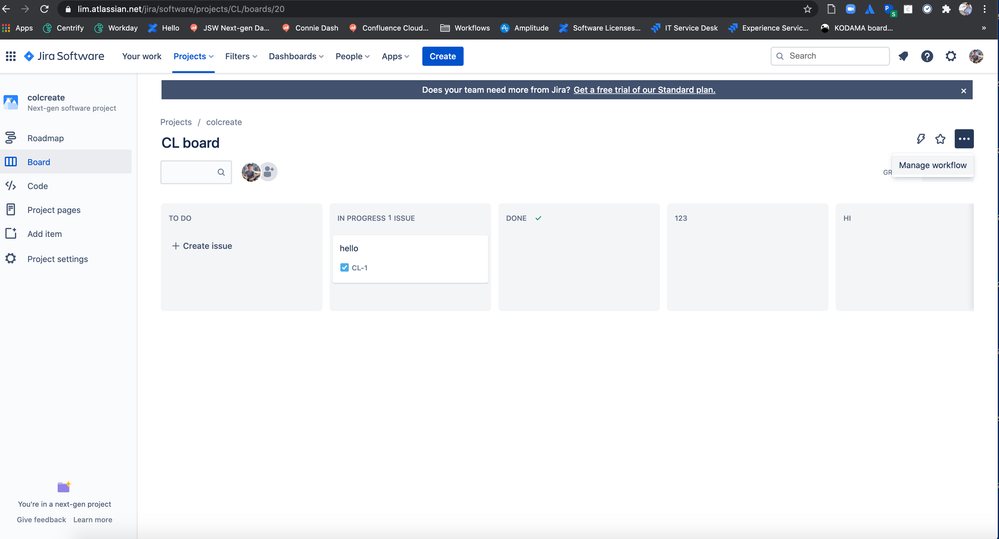Filter board by the assignee avatar

(x=250, y=172)
